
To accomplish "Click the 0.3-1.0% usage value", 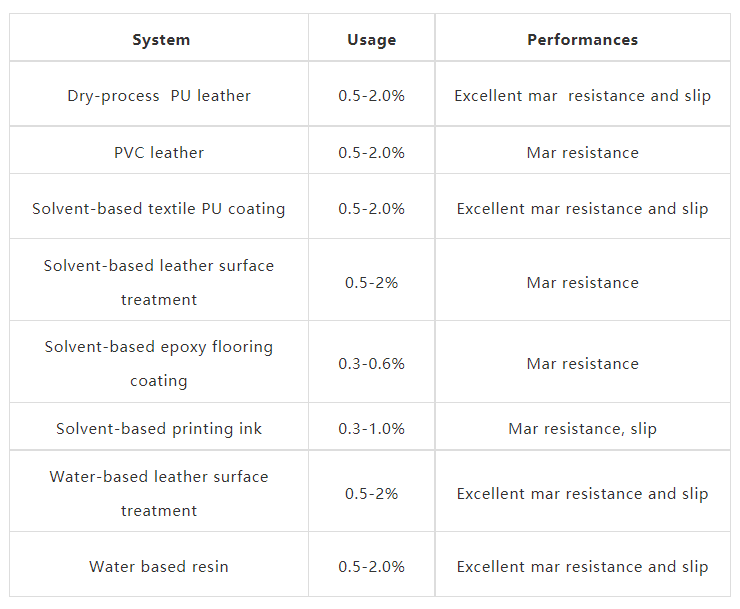I will (371, 429).
